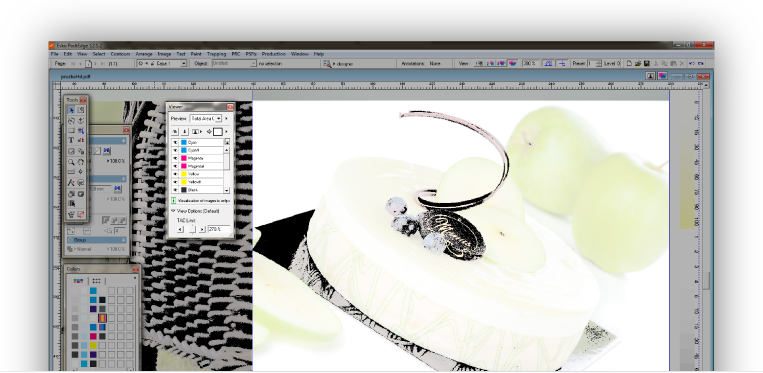This screenshot has height=373, width=763.
Task: Select the arrow Selection tool in Tools
Action: pyautogui.click(x=71, y=110)
